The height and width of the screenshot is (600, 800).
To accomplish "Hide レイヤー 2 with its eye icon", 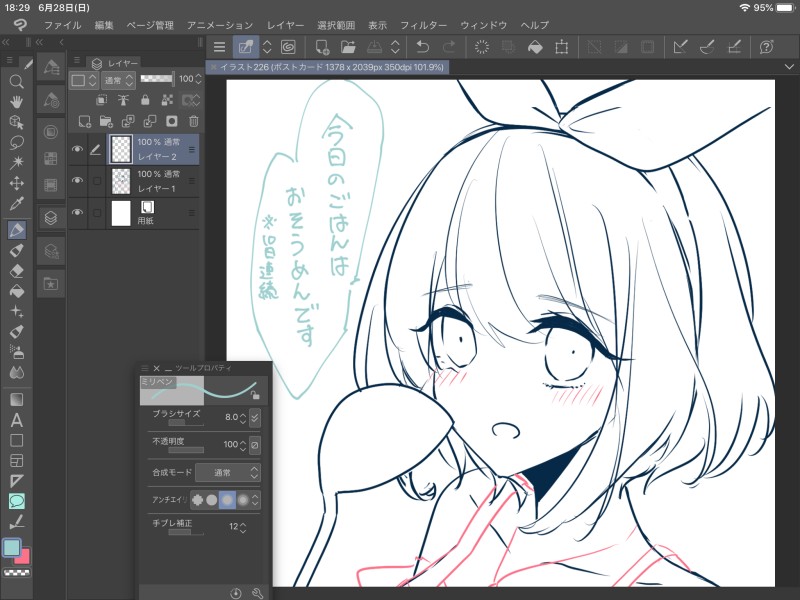I will [77, 149].
